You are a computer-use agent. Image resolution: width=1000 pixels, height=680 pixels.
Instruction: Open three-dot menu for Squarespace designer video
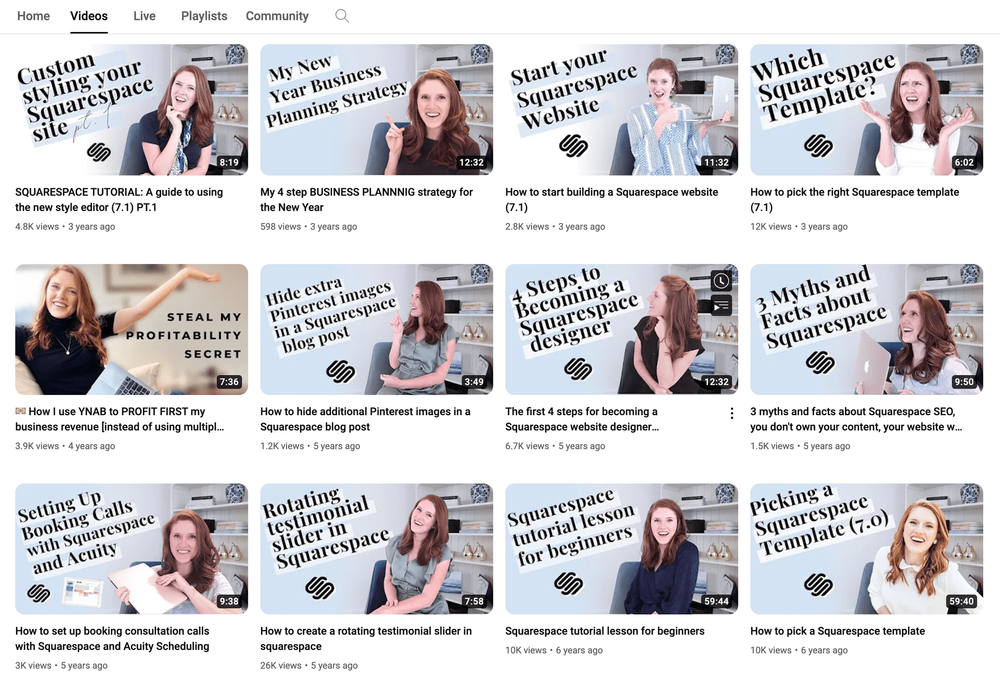(x=732, y=413)
